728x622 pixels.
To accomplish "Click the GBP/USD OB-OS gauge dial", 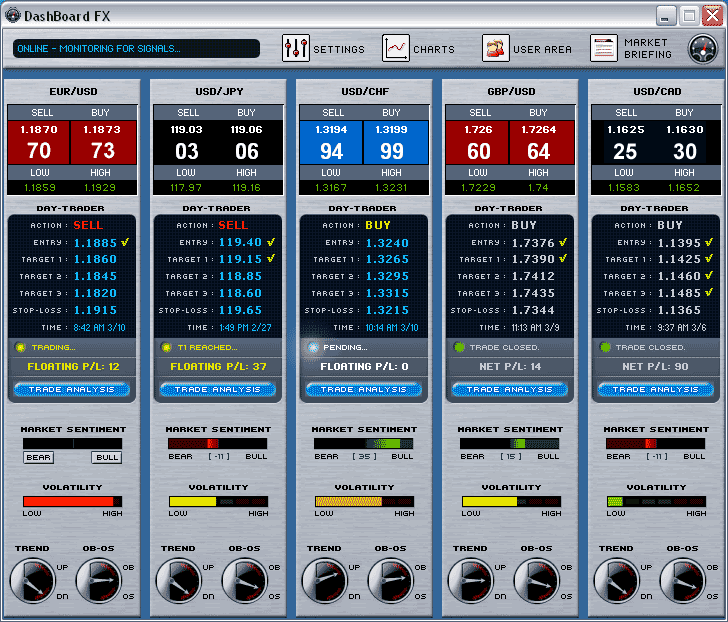I will coord(537,581).
